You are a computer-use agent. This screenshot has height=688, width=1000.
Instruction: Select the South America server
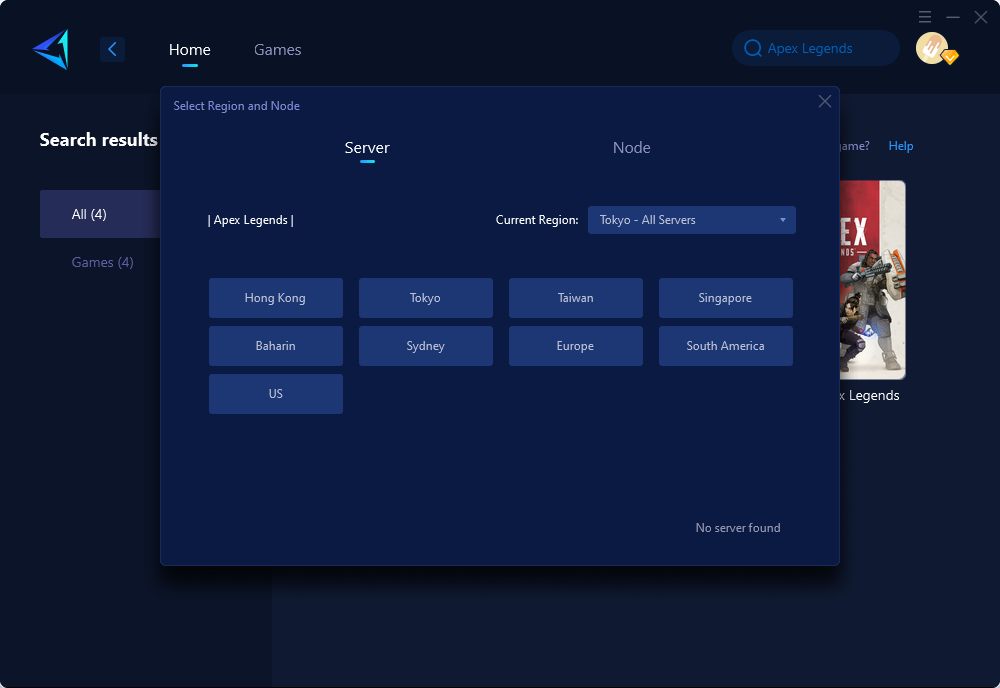pyautogui.click(x=725, y=346)
